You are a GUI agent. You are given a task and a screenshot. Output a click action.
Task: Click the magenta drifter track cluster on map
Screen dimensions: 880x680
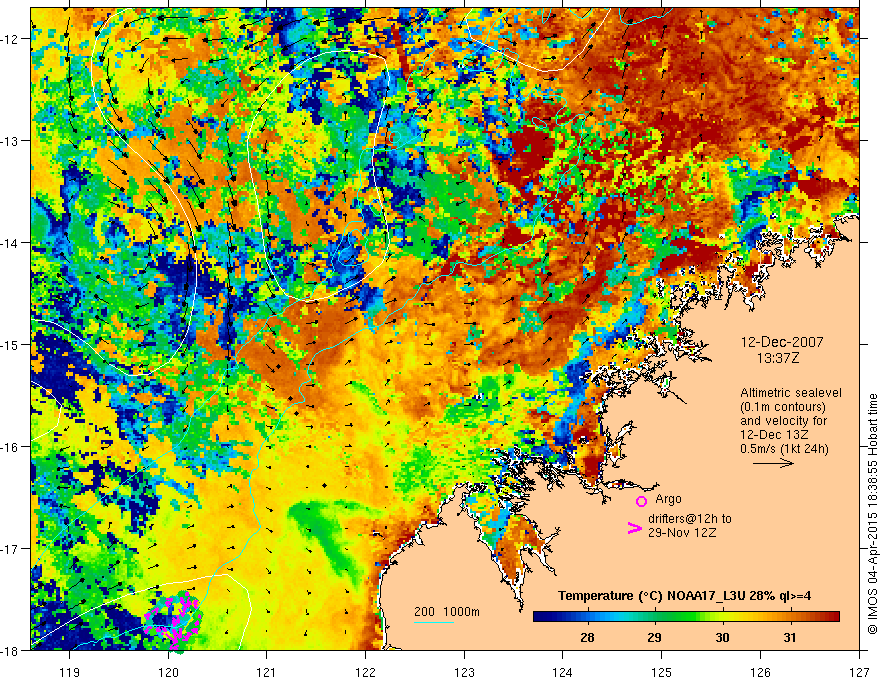click(174, 621)
